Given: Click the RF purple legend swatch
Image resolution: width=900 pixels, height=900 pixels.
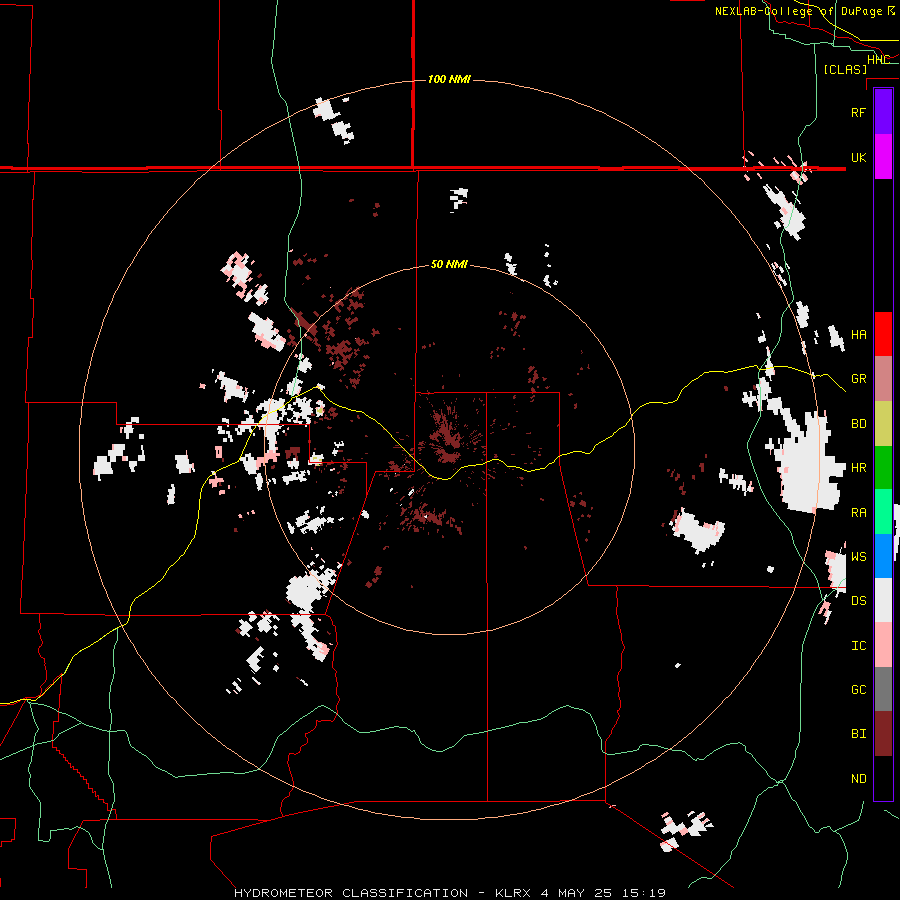Looking at the screenshot, I should [x=883, y=111].
